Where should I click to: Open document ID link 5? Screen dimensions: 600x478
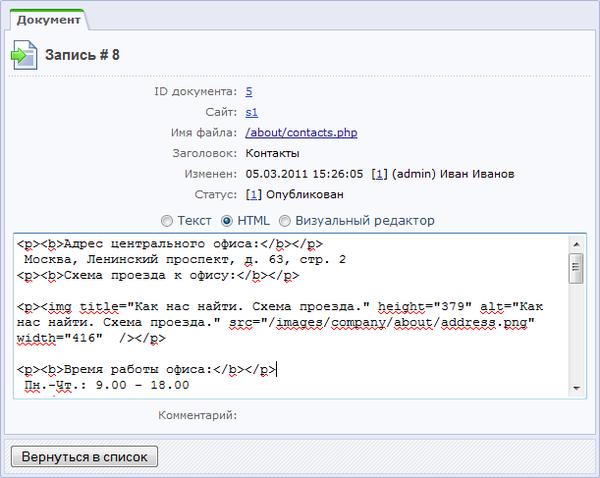click(249, 92)
